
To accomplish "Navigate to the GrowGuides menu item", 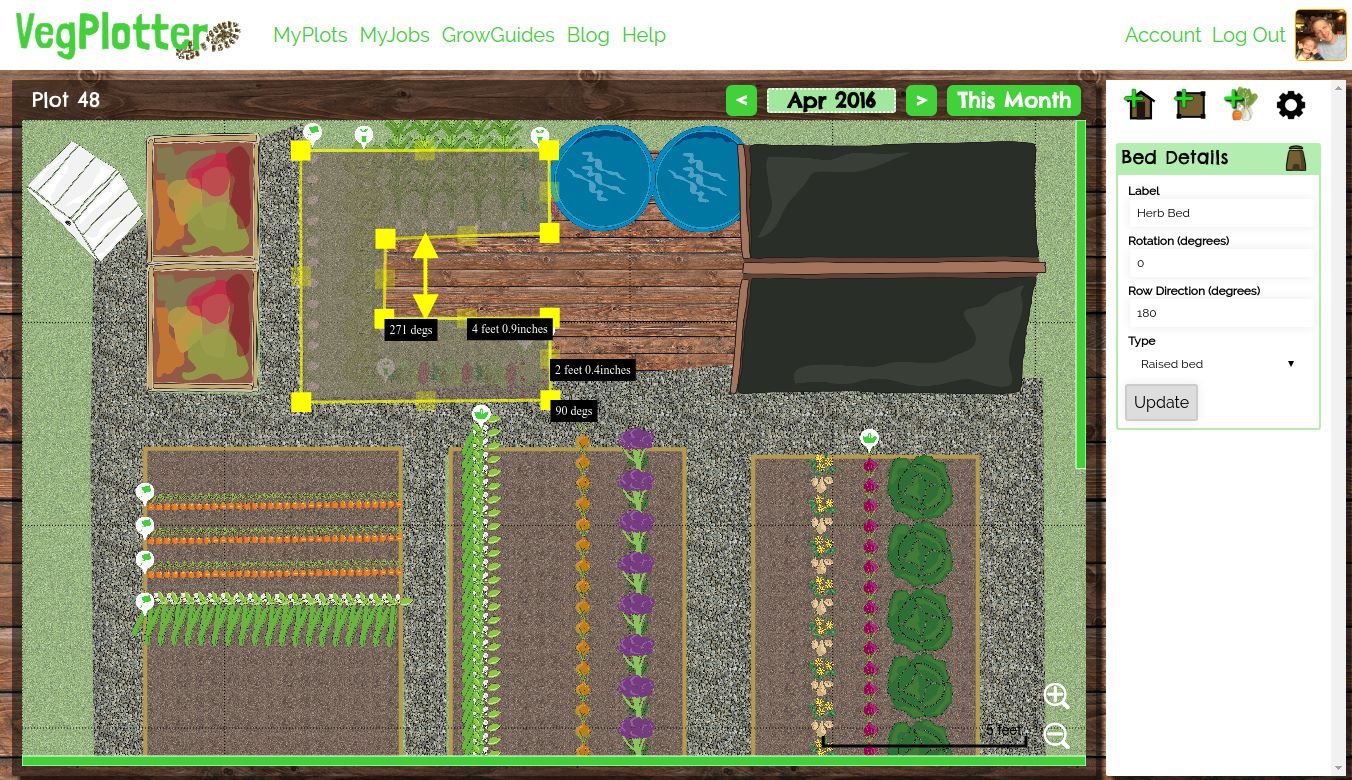I will (x=498, y=35).
